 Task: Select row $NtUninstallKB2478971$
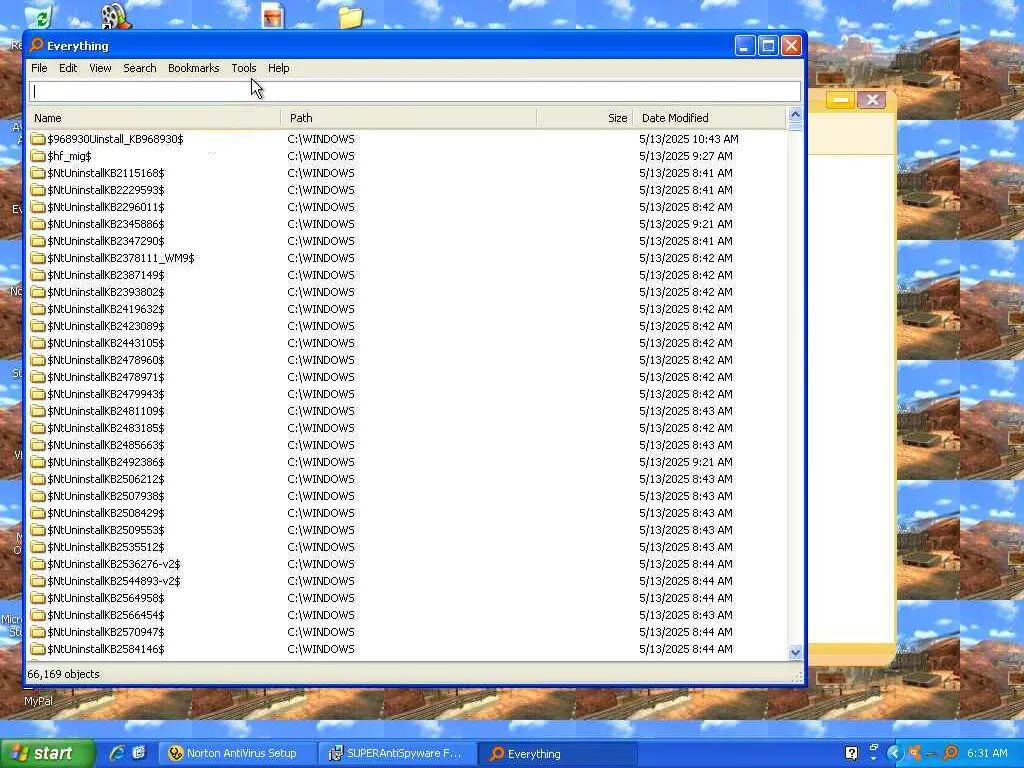408,377
